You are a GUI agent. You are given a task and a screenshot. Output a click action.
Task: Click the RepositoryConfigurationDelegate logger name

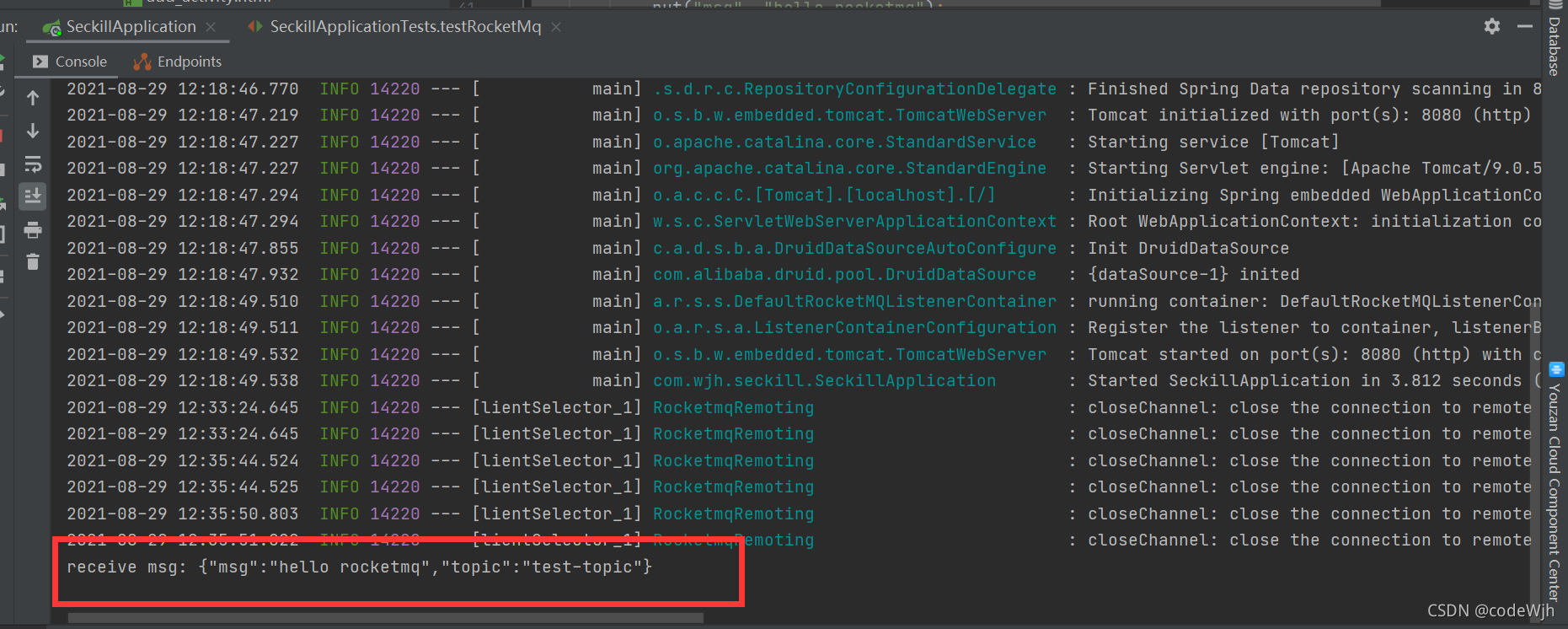pyautogui.click(x=854, y=89)
